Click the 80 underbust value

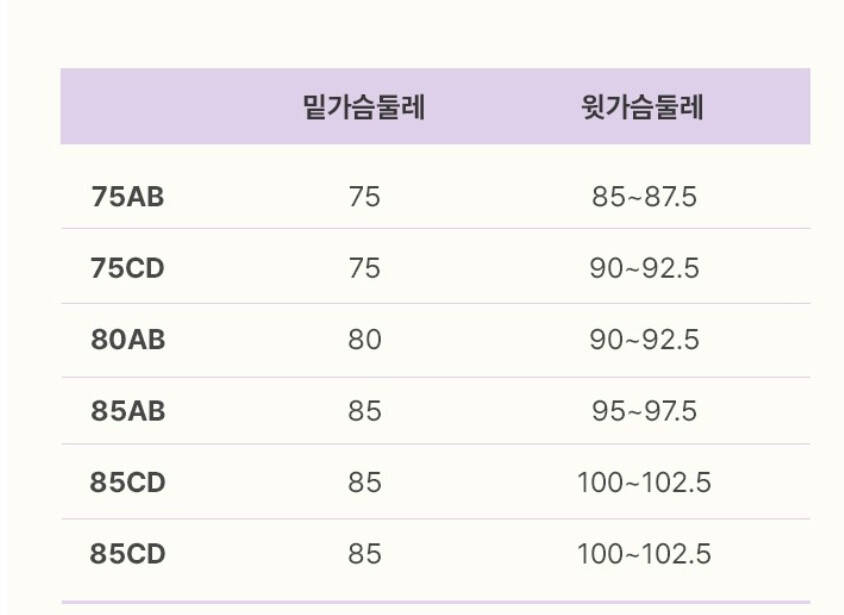click(364, 340)
